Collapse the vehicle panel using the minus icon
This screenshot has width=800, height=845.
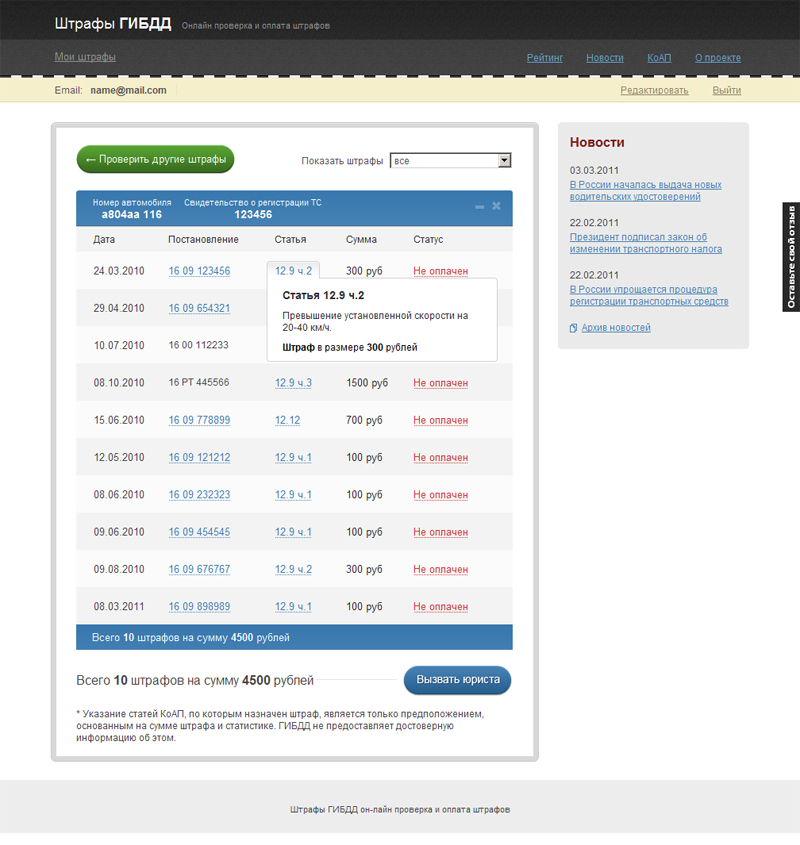tap(480, 207)
